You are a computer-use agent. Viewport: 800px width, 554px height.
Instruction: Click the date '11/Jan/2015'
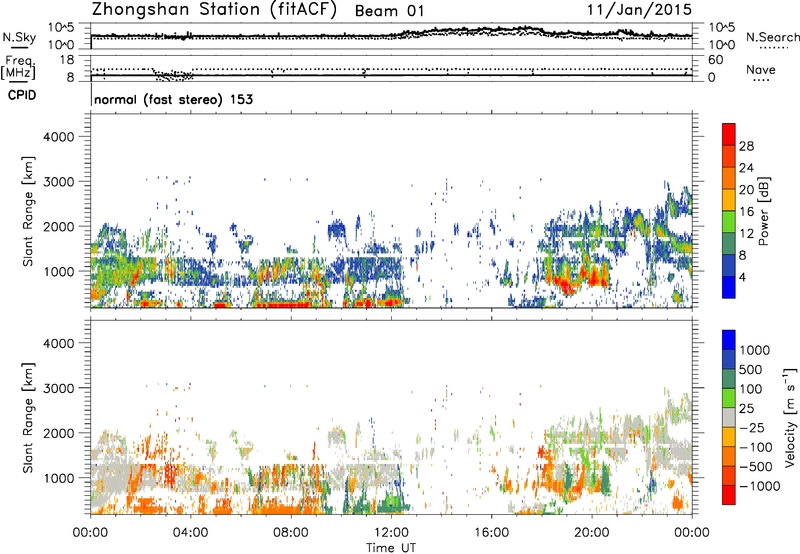(x=639, y=9)
